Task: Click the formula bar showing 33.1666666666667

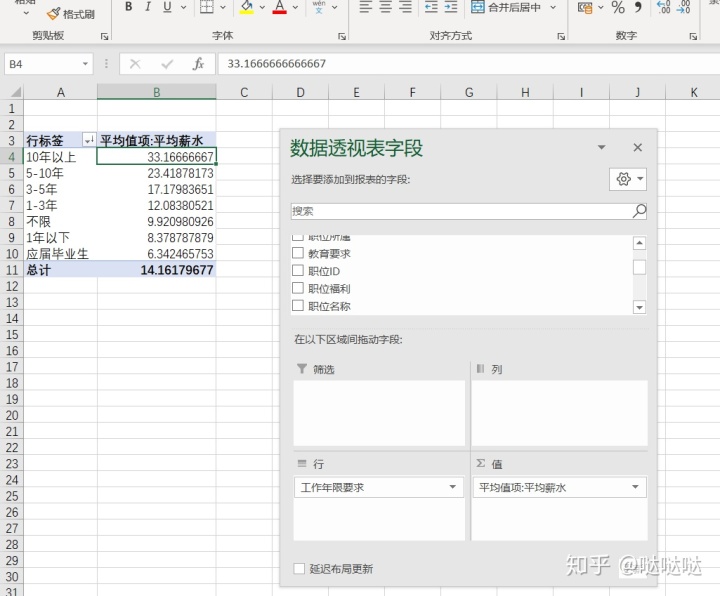Action: pyautogui.click(x=468, y=64)
